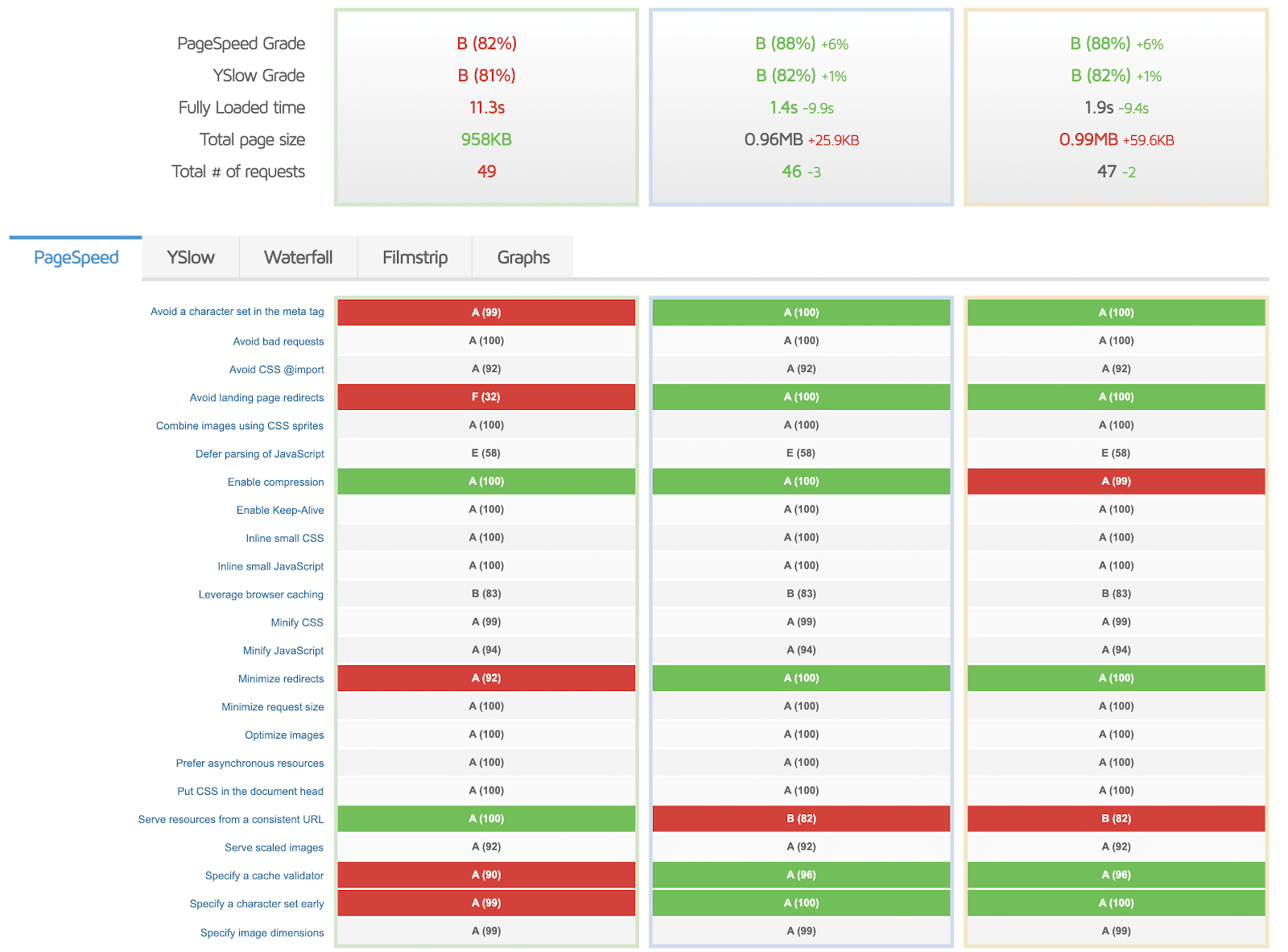Click first column's green Serve resources A (100) cell
Viewport: 1288px width, 952px height.
[486, 819]
